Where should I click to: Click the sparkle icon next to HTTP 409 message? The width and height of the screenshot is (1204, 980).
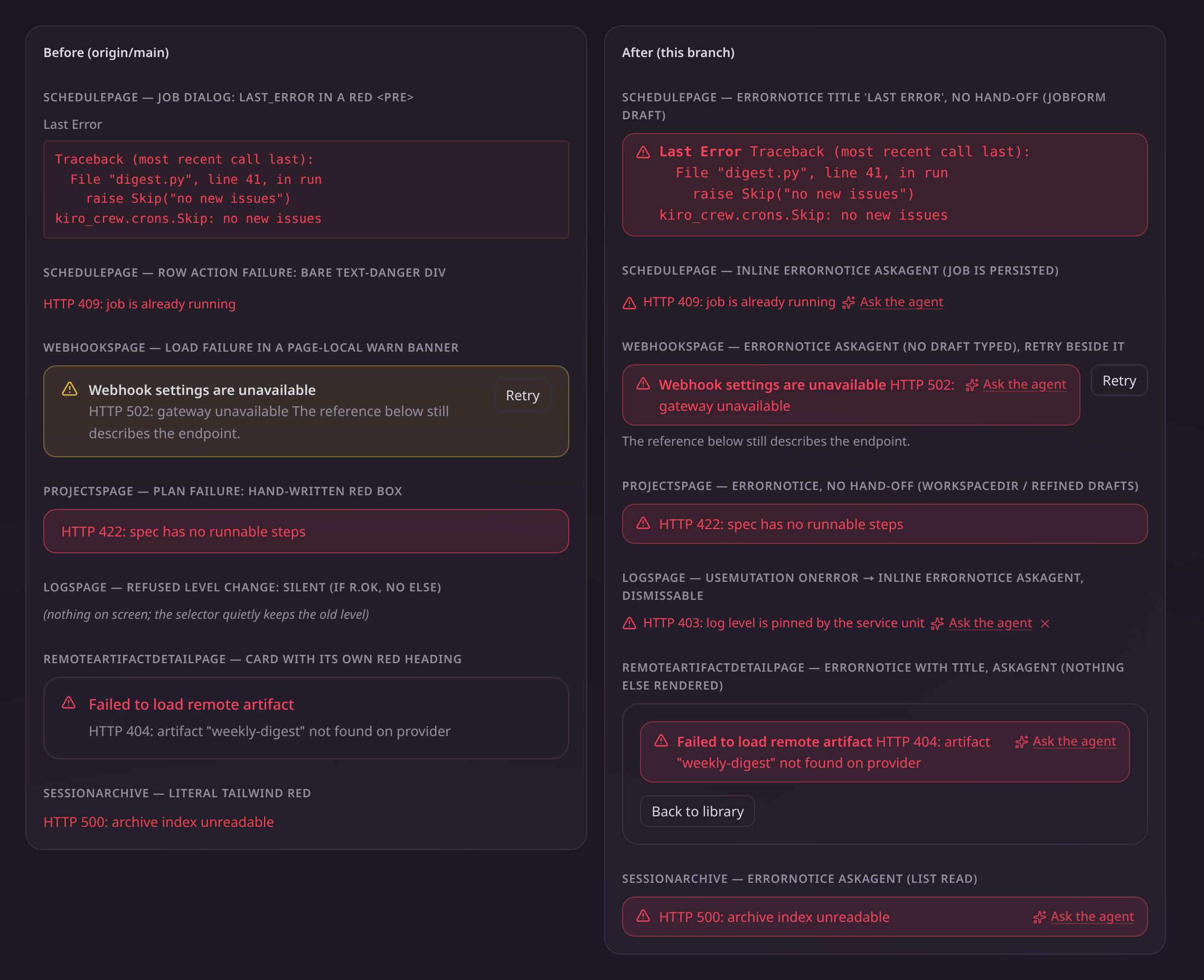848,303
